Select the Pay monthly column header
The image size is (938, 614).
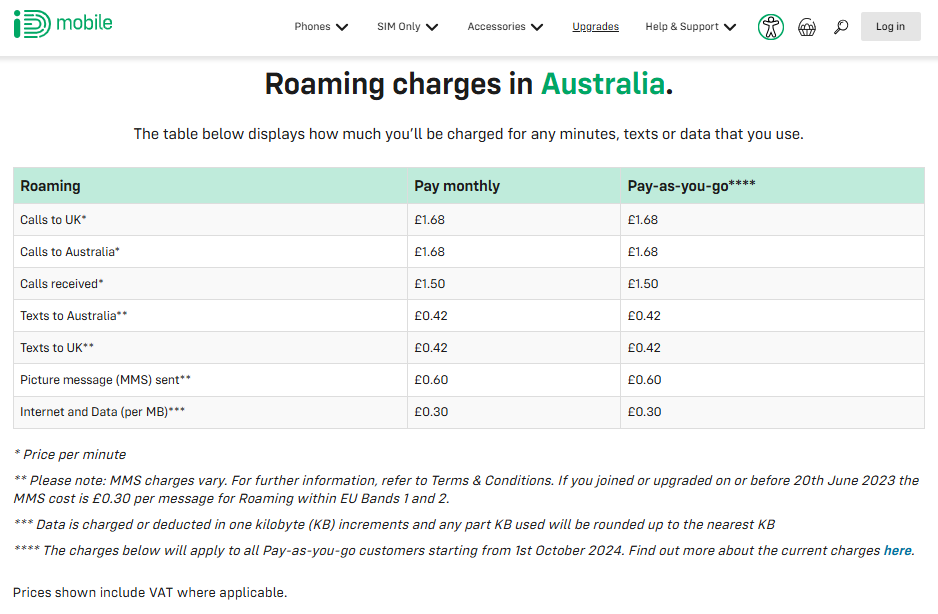457,186
